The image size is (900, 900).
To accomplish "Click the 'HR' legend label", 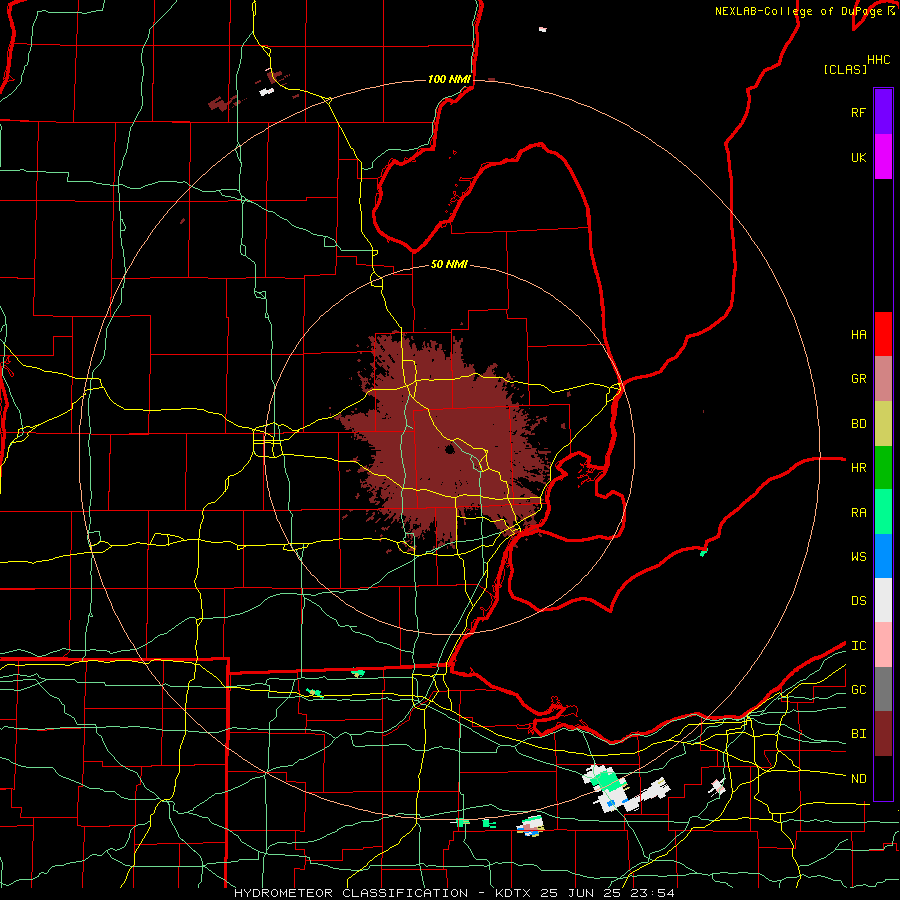I will pos(858,468).
